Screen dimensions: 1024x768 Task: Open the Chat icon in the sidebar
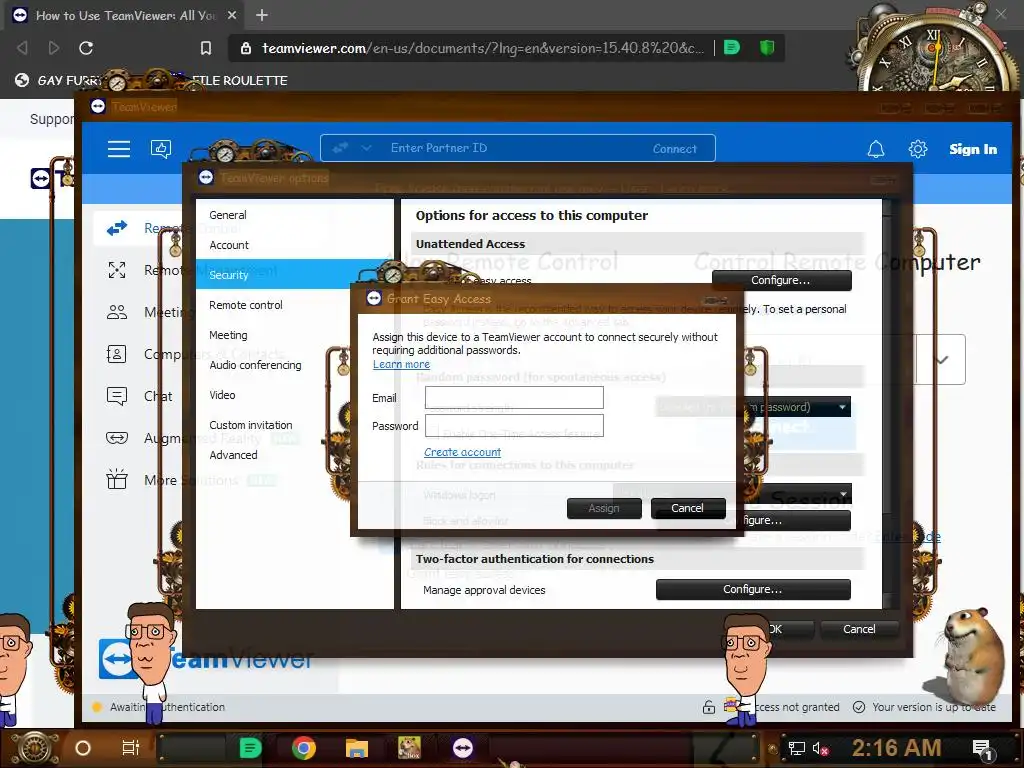pos(117,396)
